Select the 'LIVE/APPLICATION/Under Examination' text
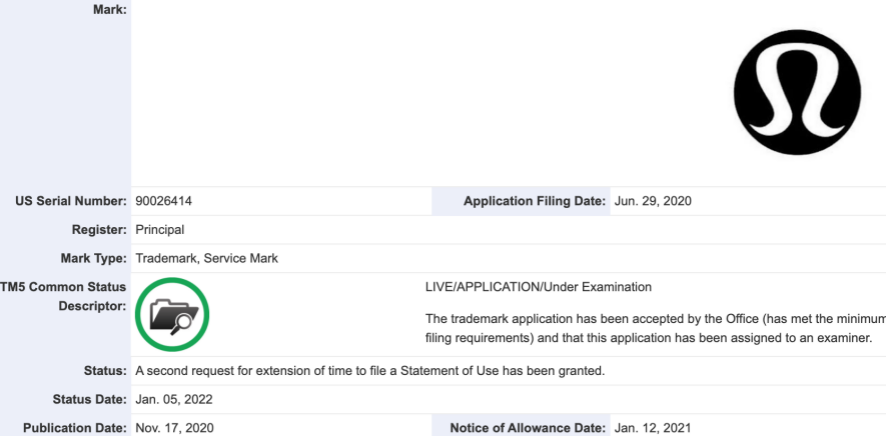 (538, 287)
